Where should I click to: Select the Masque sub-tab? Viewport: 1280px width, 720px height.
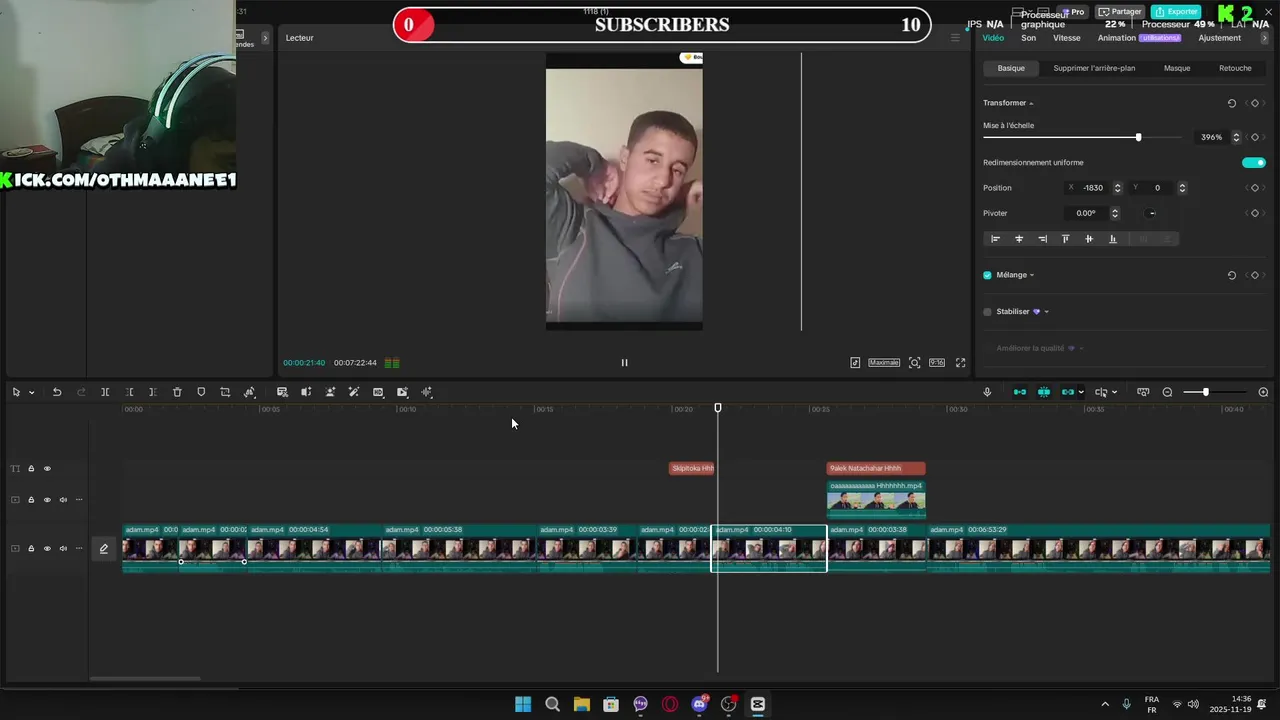pyautogui.click(x=1177, y=68)
